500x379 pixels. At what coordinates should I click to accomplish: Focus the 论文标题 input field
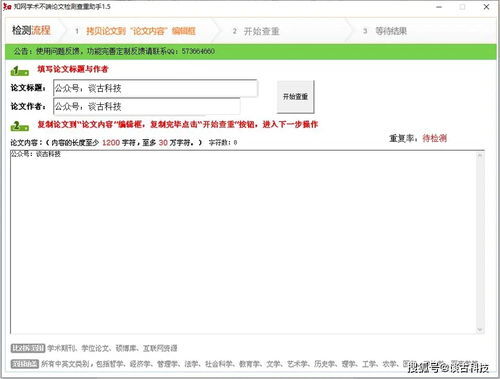(155, 88)
